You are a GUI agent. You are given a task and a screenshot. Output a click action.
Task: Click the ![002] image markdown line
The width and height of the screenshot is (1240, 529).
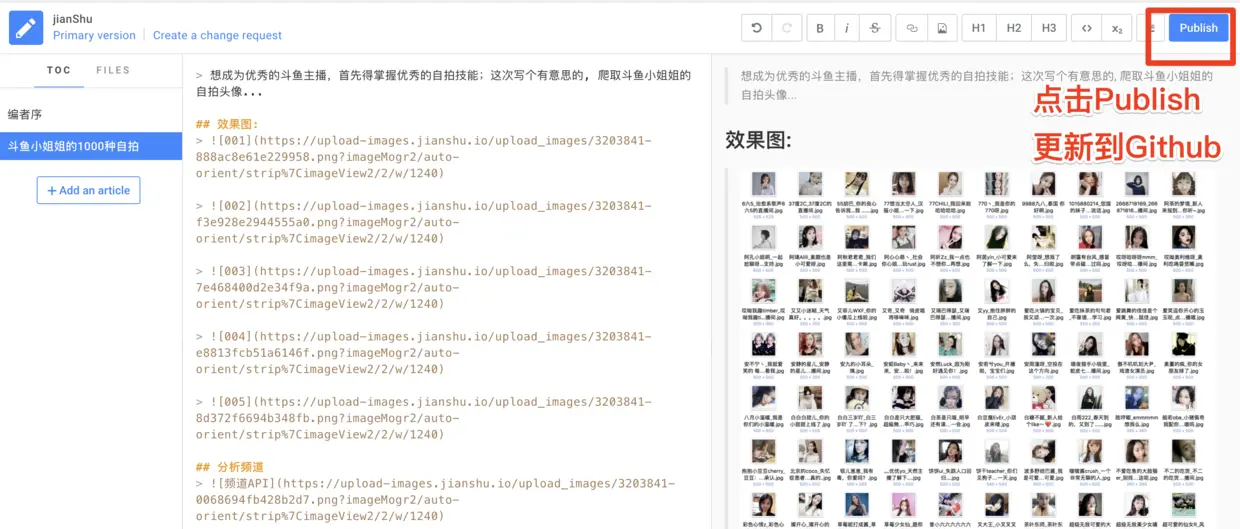tap(423, 222)
